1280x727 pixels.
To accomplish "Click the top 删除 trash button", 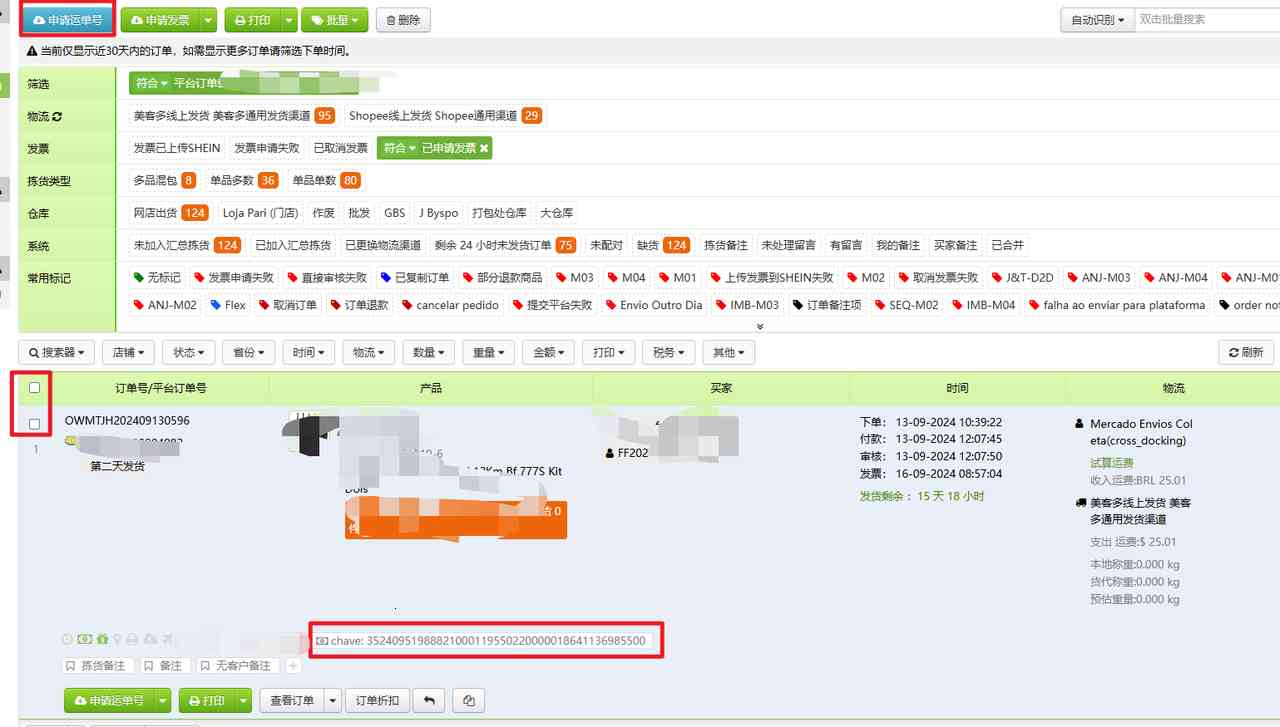I will [x=401, y=20].
